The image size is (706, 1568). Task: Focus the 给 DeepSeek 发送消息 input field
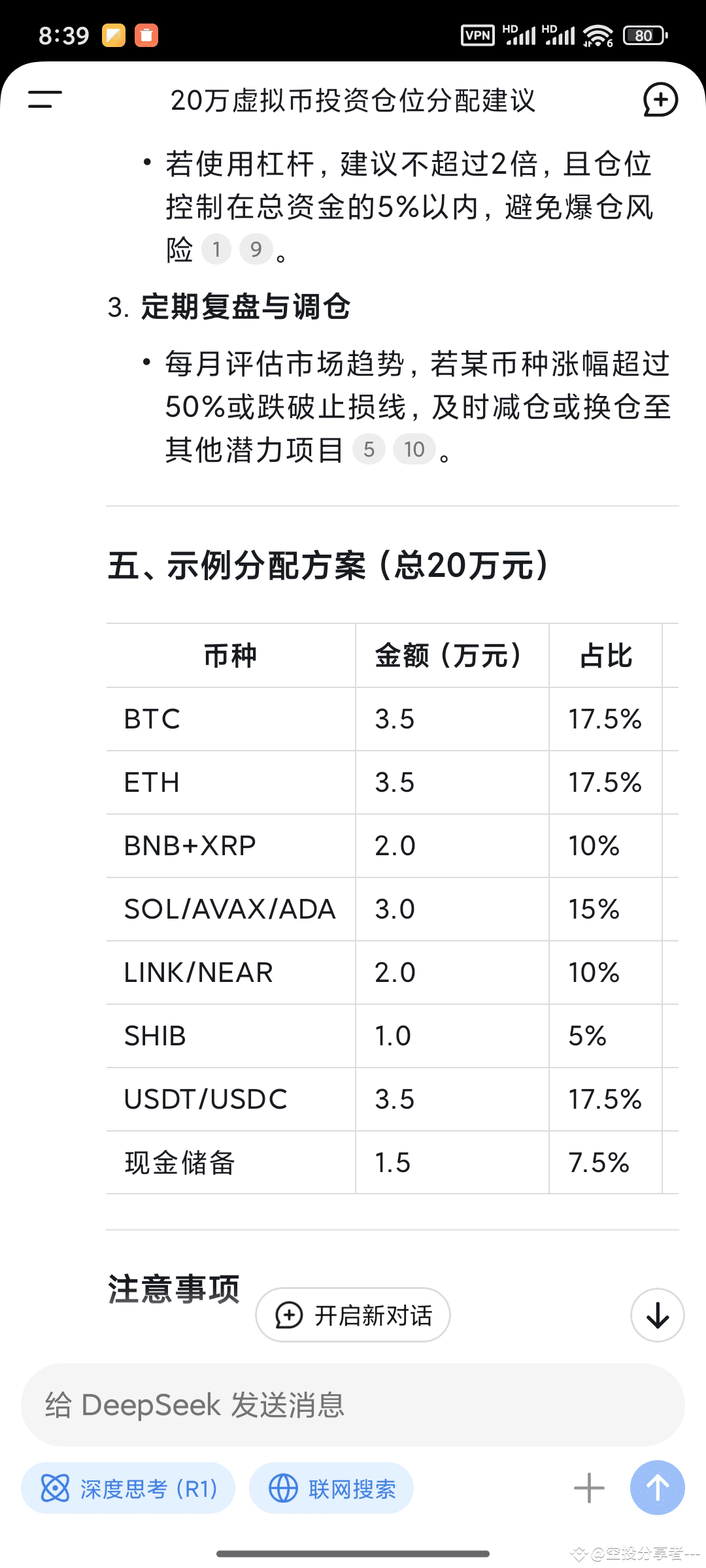[x=353, y=1405]
